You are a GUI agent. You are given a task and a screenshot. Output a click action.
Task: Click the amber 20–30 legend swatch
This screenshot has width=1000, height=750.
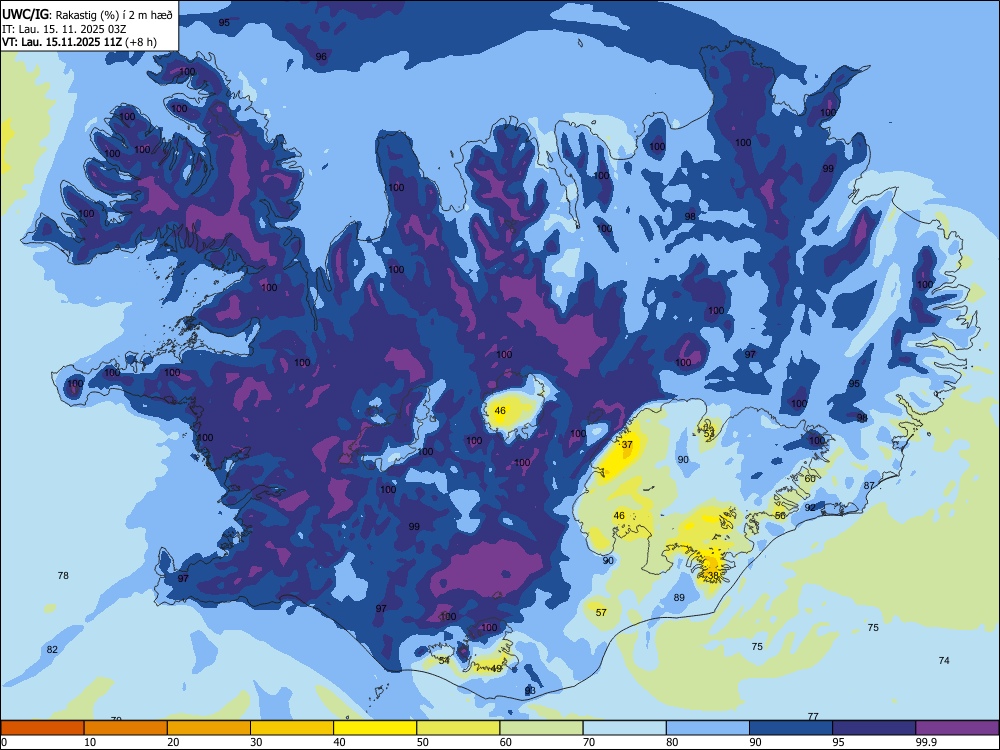209,728
